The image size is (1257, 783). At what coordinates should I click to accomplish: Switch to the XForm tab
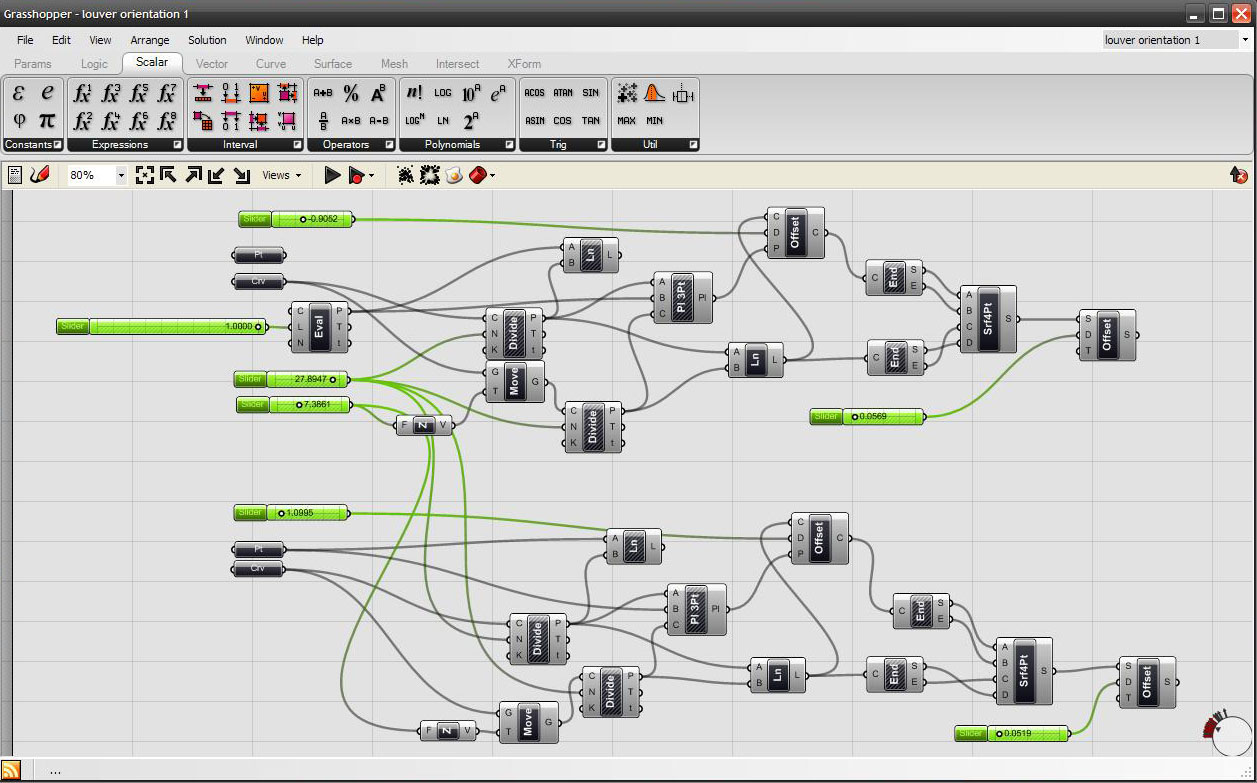coord(523,64)
